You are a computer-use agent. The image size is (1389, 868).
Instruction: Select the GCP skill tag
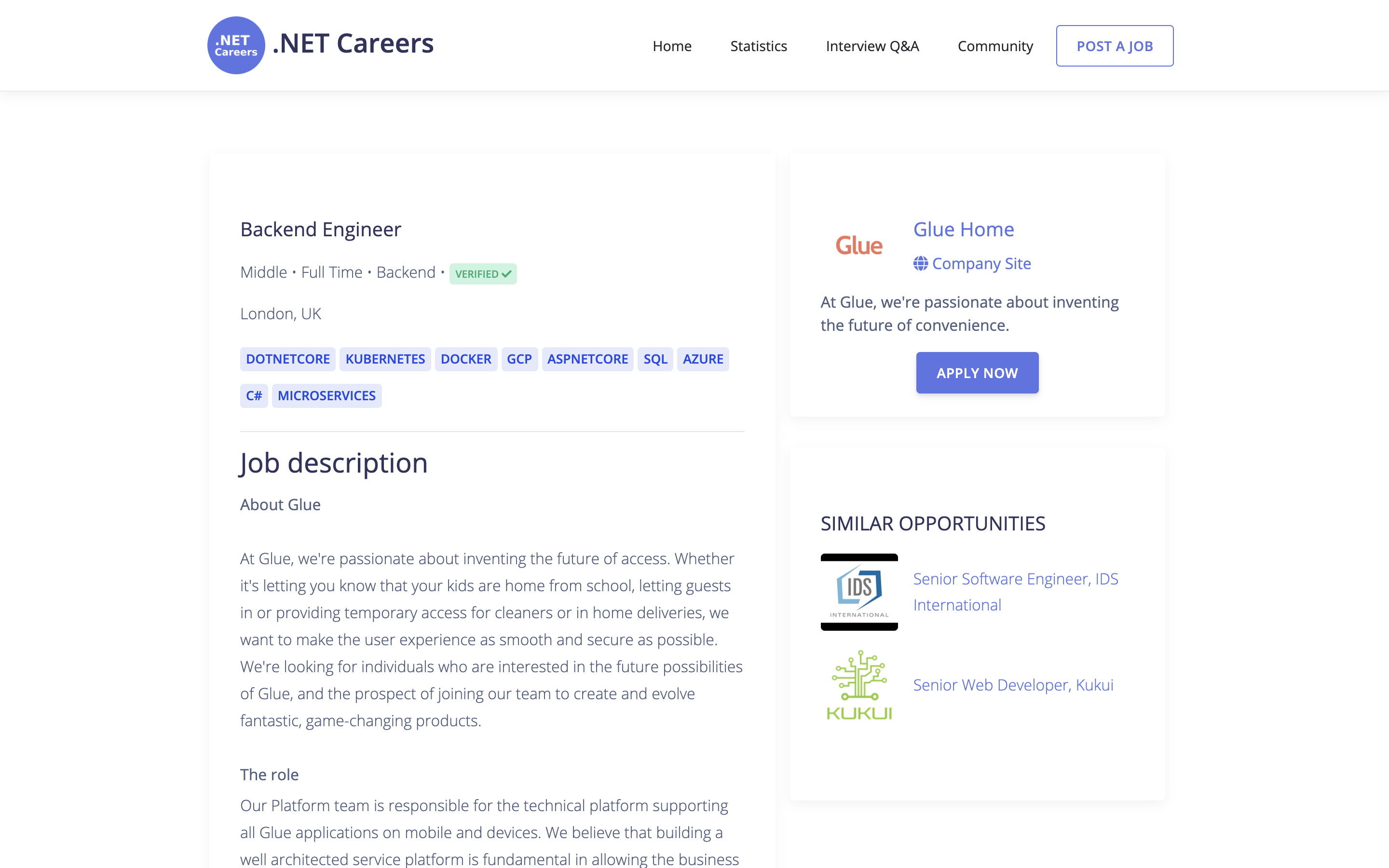tap(519, 359)
